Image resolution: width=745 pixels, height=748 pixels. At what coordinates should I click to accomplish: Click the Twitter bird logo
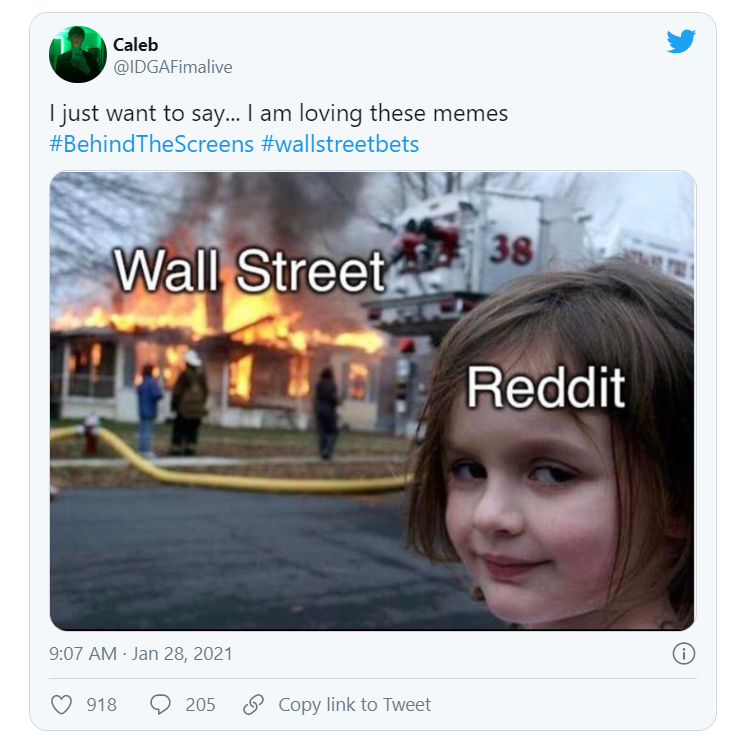(x=681, y=41)
